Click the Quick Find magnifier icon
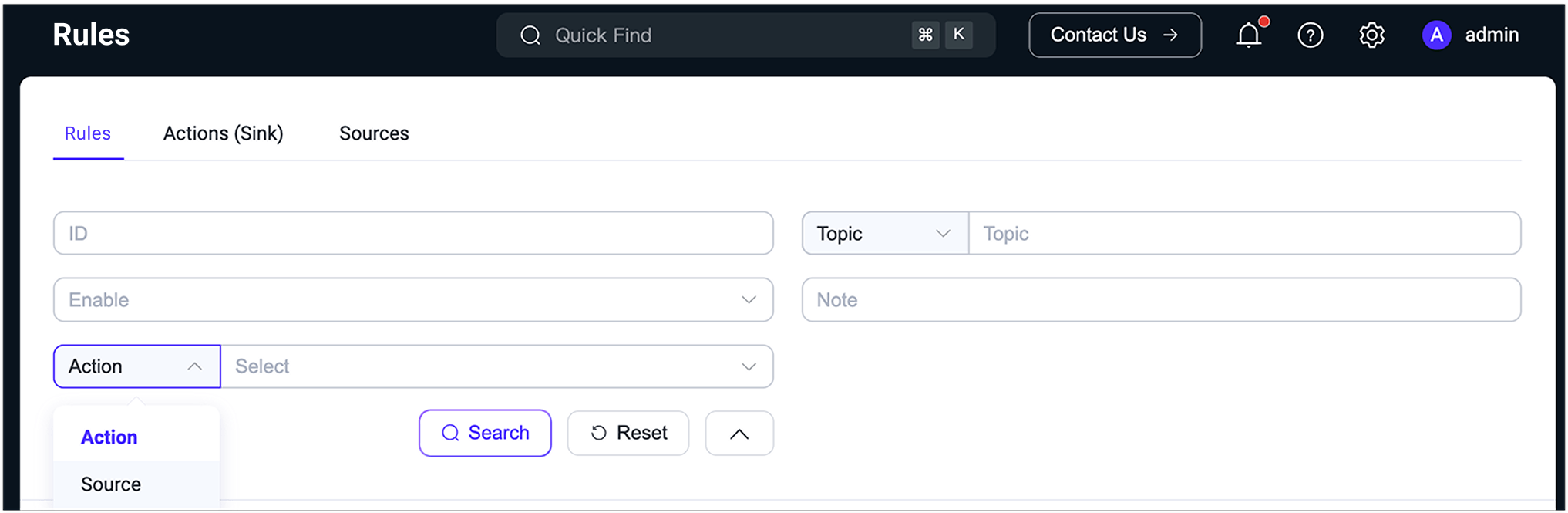The image size is (1568, 513). click(x=530, y=35)
